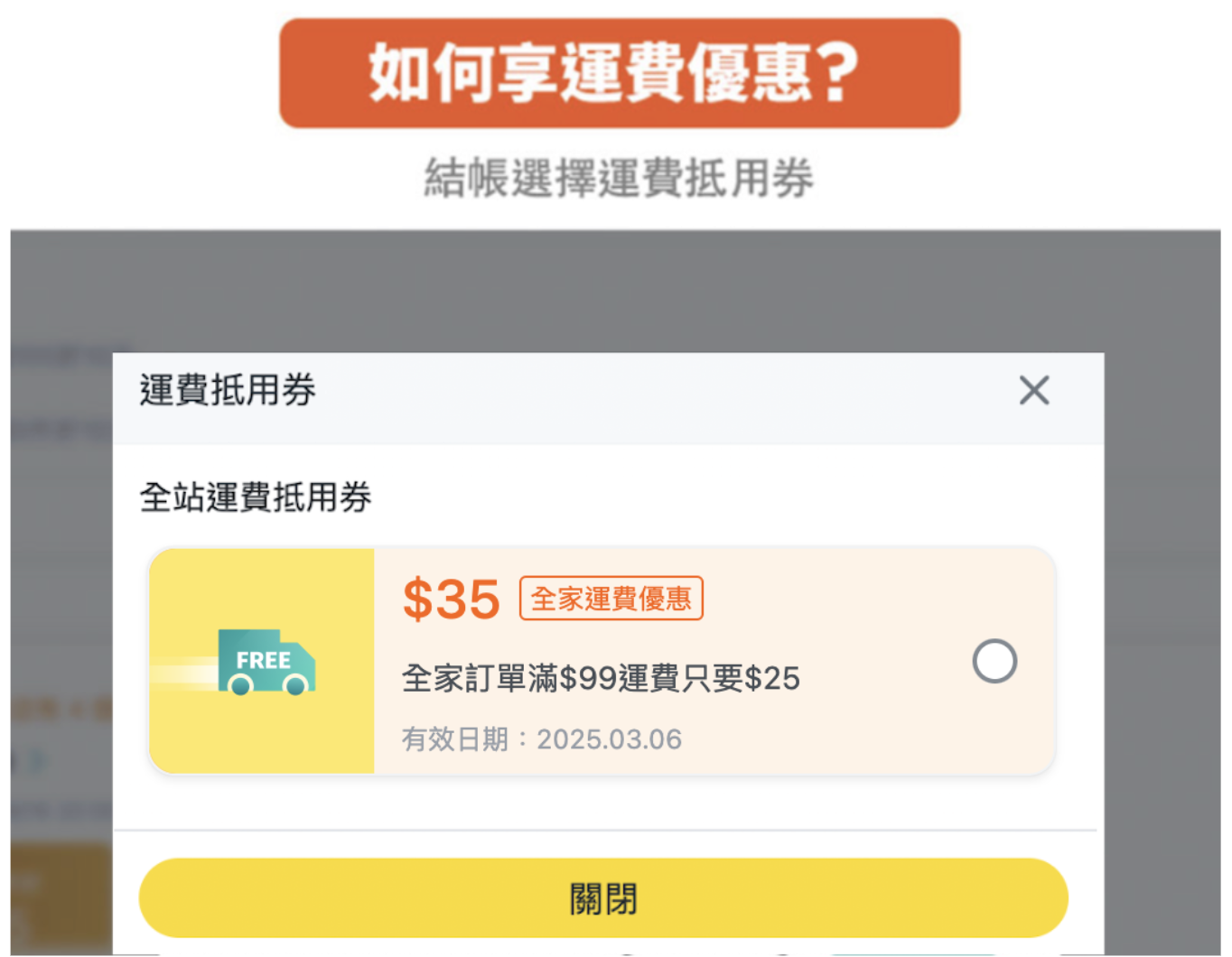This screenshot has height=957, width=1232.
Task: Click the yellow coupon illustration area
Action: coord(262,659)
